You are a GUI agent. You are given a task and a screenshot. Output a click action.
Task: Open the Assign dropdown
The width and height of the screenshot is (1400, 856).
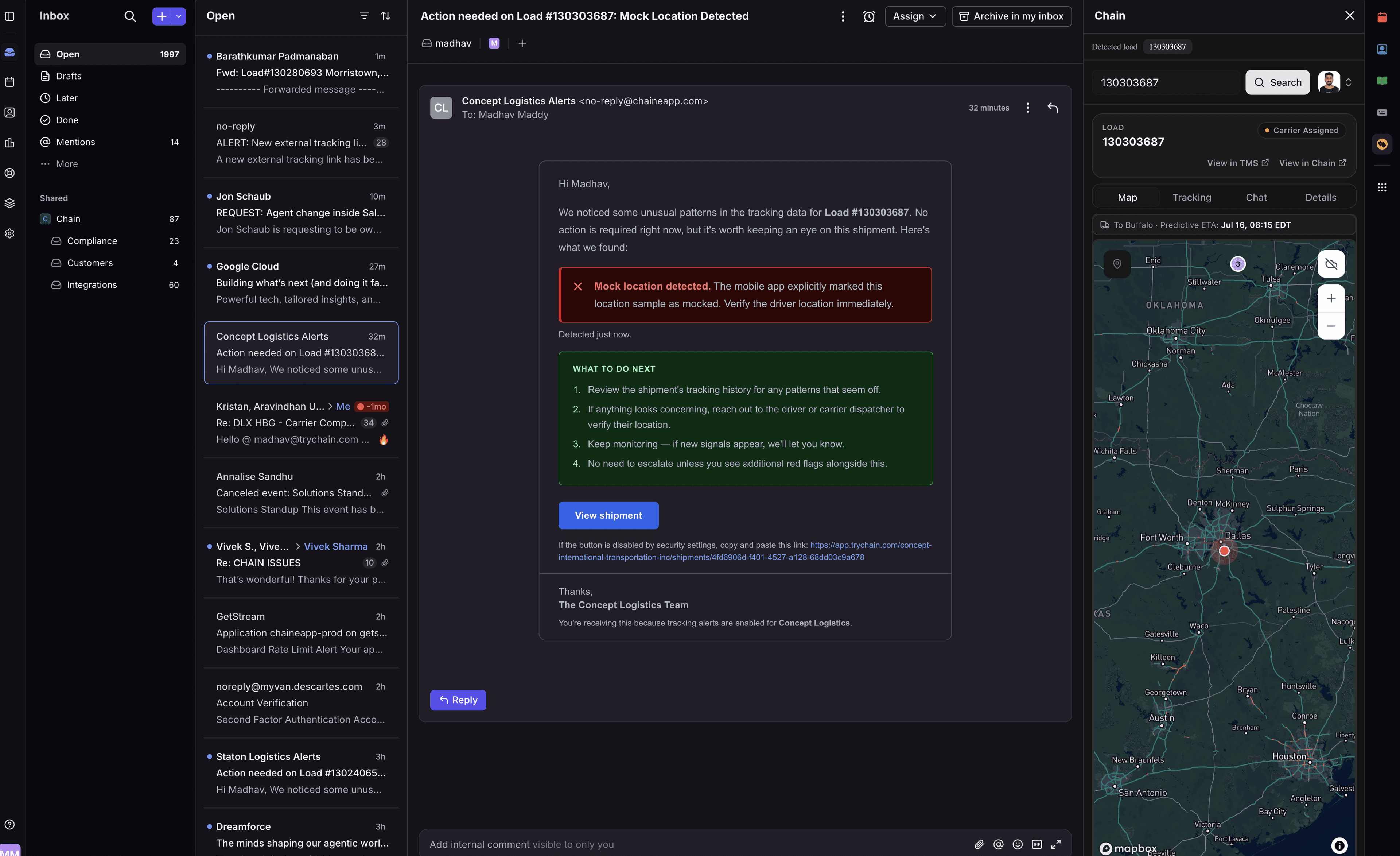tap(915, 16)
